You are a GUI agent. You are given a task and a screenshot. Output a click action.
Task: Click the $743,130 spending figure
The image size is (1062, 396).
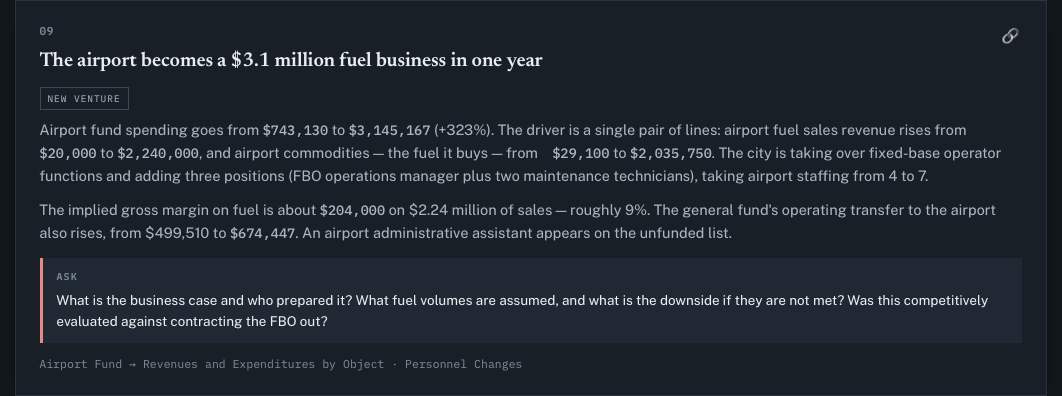point(295,130)
